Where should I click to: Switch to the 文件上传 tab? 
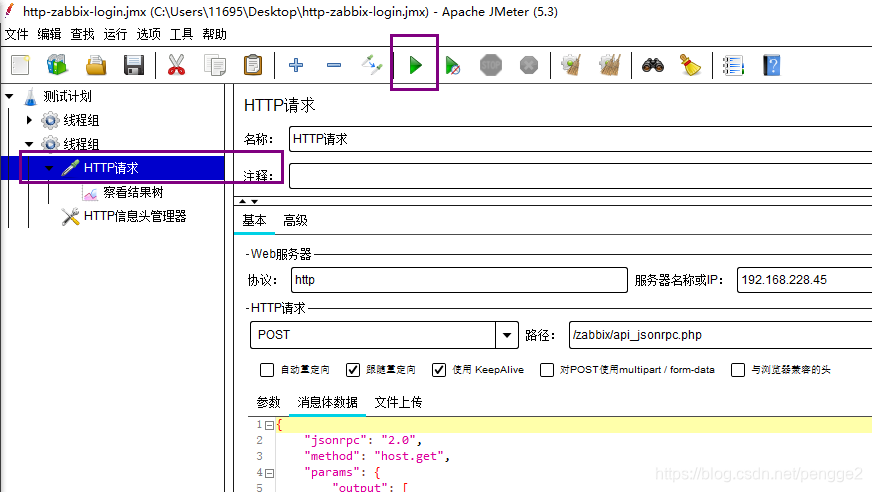pos(398,402)
